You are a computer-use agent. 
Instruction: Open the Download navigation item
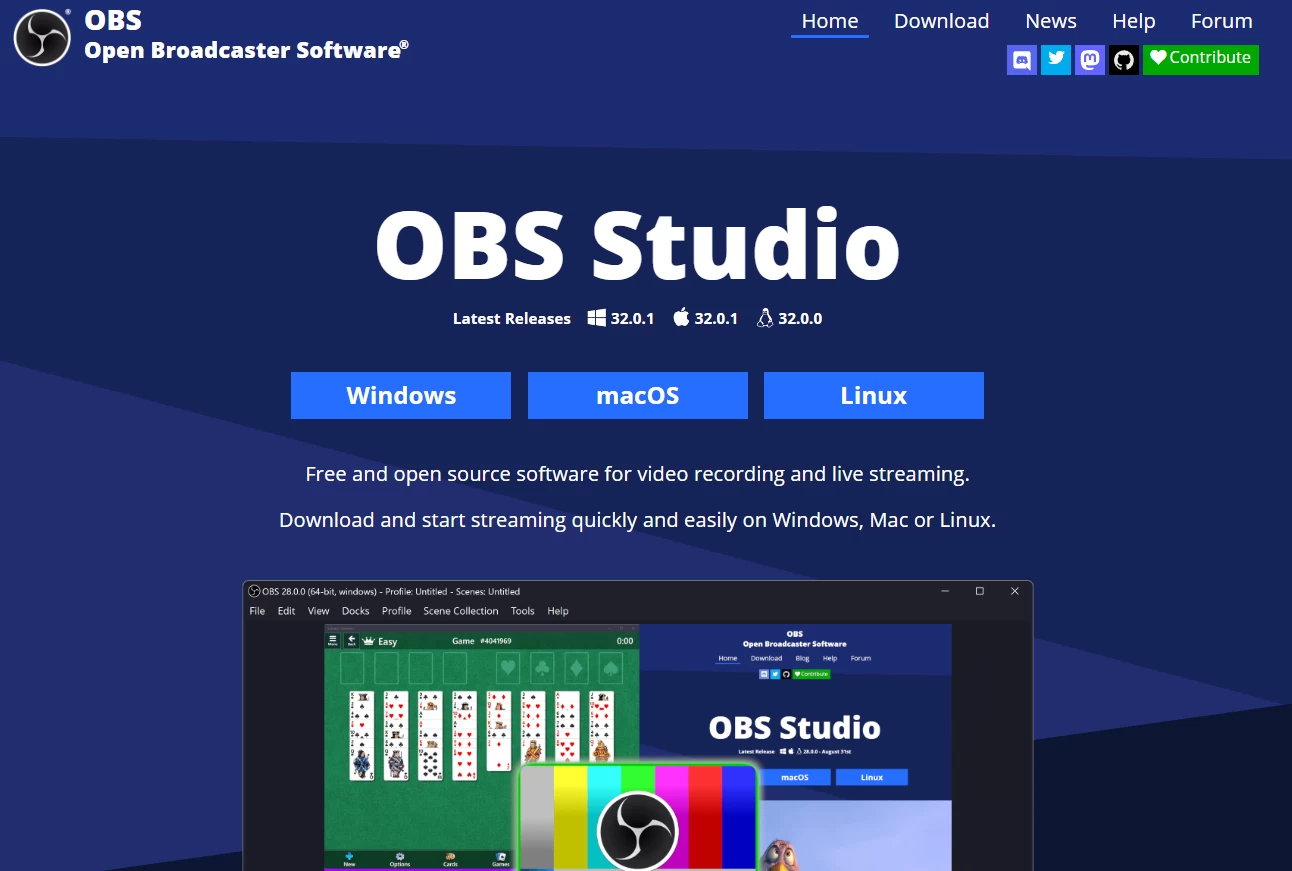(941, 20)
